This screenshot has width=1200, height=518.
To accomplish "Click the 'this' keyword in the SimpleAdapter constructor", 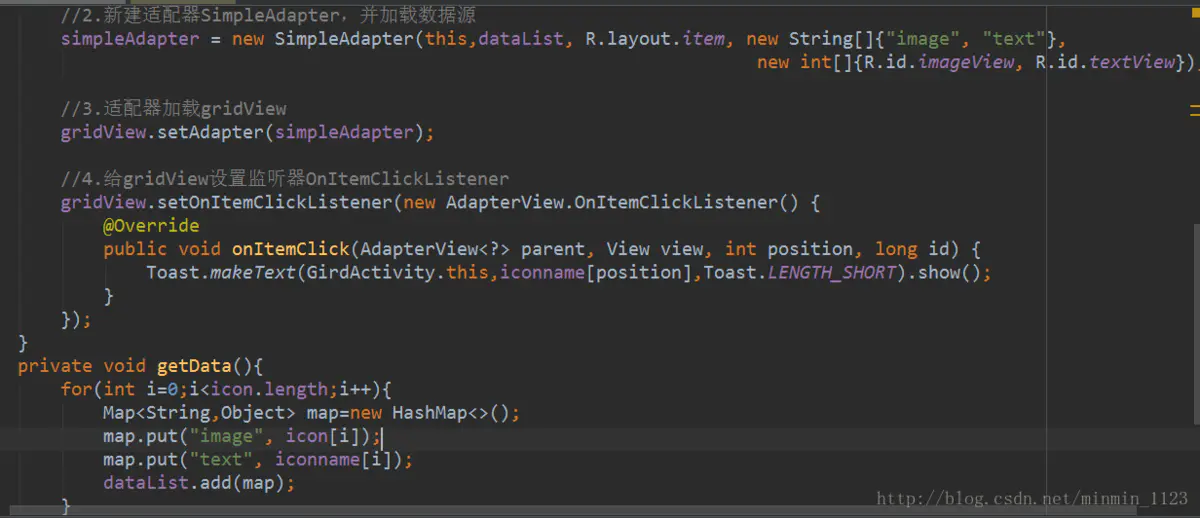I will (x=447, y=39).
